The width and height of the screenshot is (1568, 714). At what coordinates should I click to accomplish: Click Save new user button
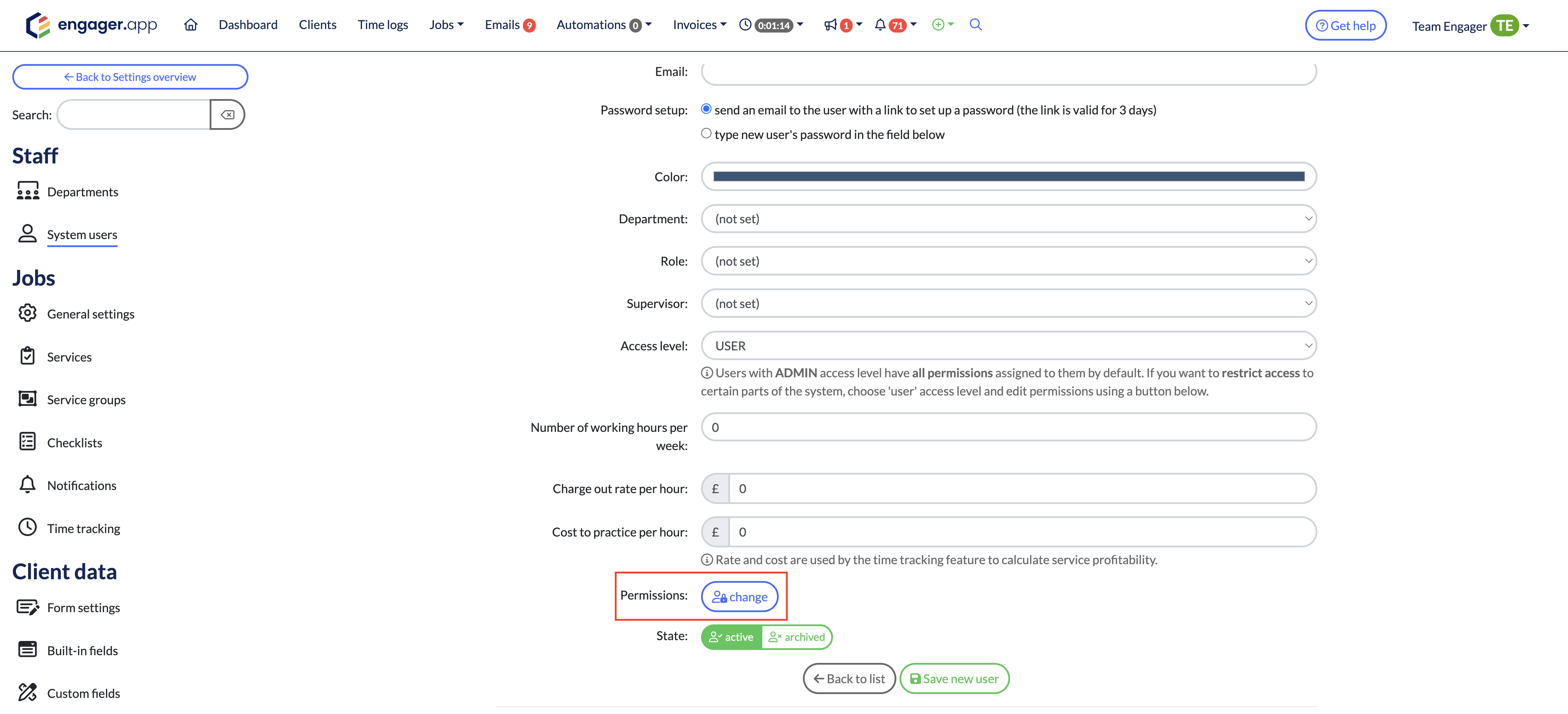[954, 679]
